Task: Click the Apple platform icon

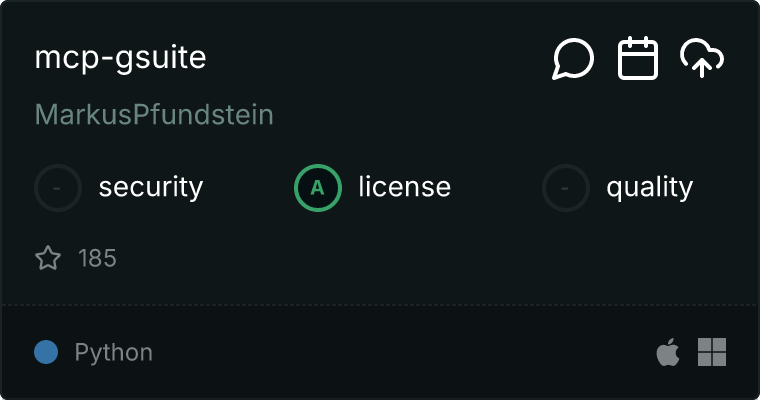Action: click(x=666, y=352)
